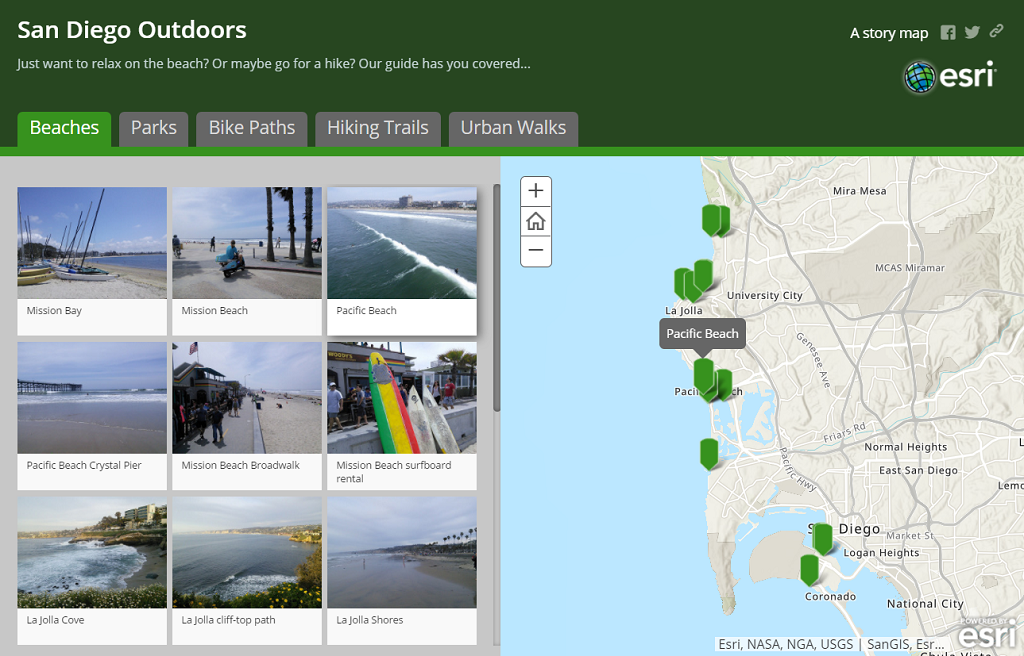Click the 'East San Diego' map label
This screenshot has height=656, width=1024.
[x=918, y=470]
